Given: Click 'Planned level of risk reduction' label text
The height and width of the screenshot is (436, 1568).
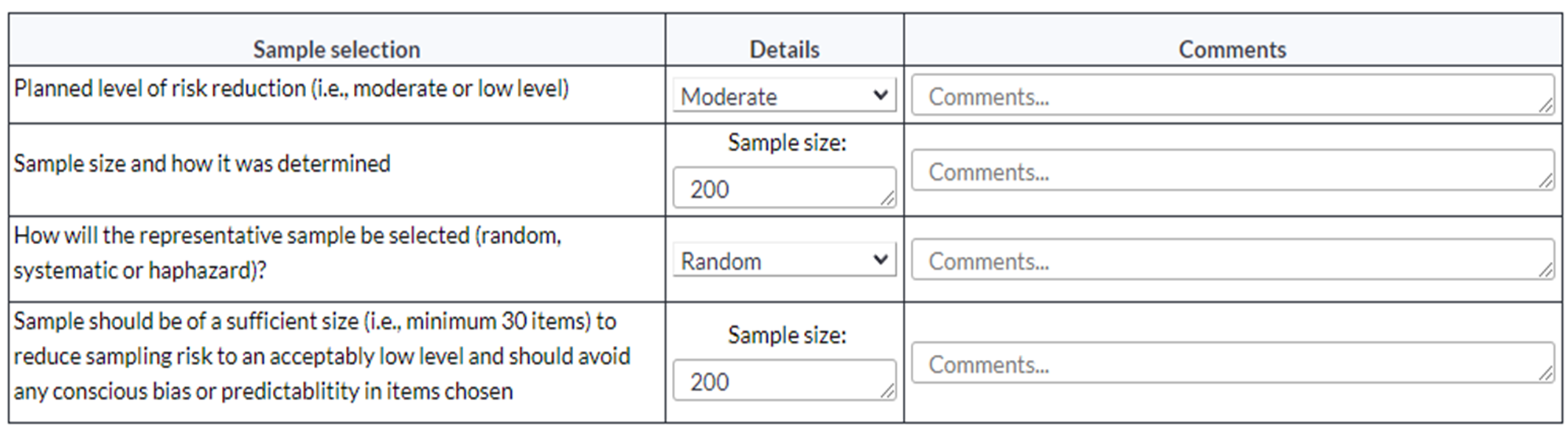Looking at the screenshot, I should click(159, 89).
